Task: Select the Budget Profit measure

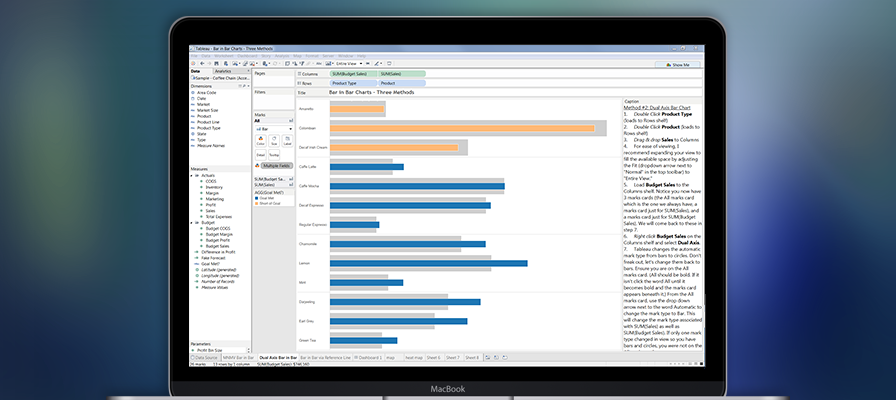Action: 218,240
